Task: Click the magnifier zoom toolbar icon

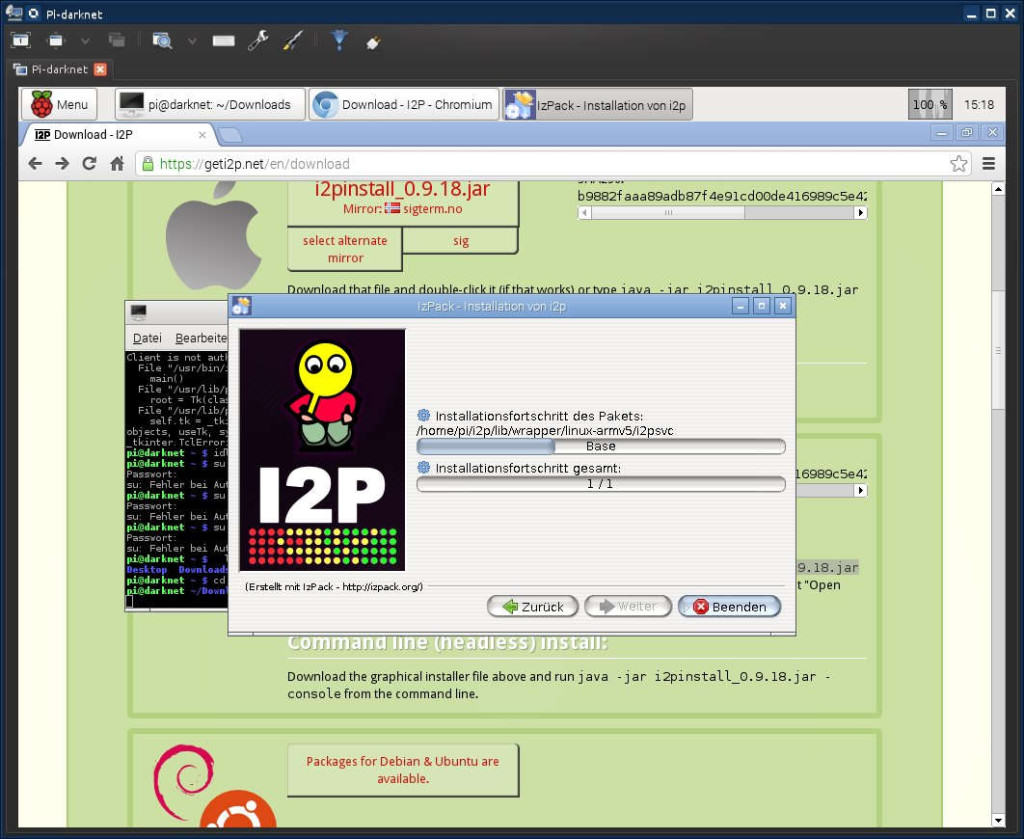Action: coord(162,40)
